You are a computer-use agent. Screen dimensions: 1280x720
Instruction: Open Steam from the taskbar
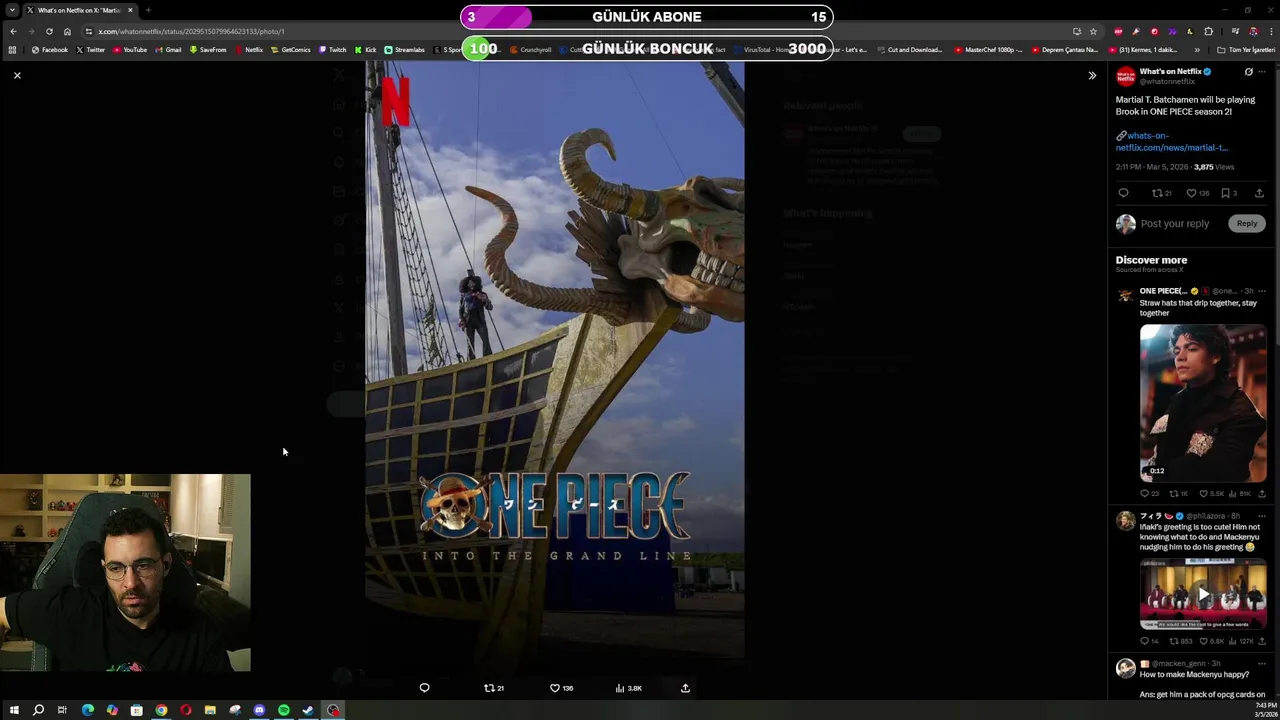tap(308, 710)
